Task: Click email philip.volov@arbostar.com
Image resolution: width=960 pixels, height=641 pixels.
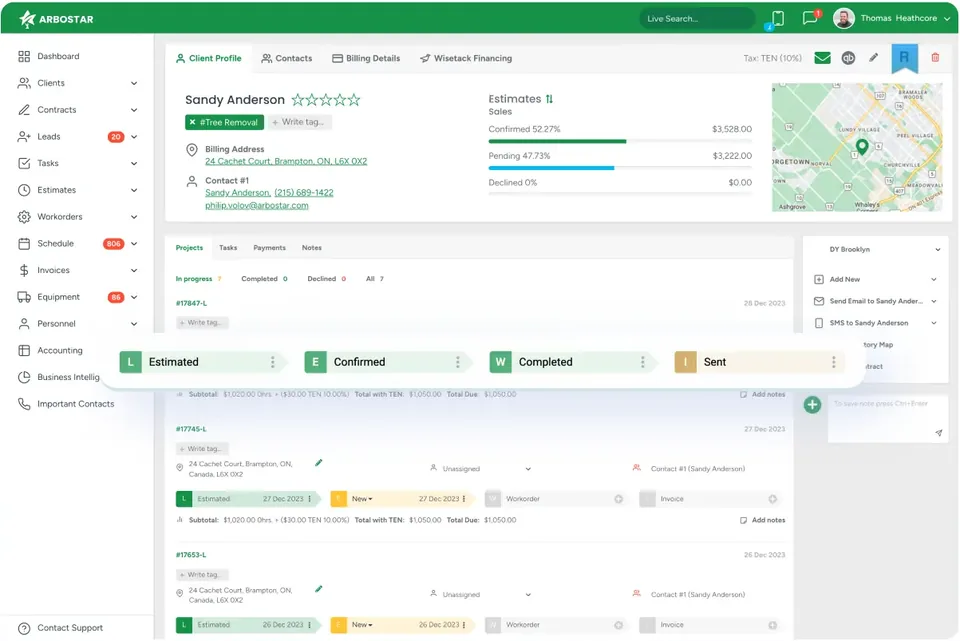Action: (x=257, y=206)
